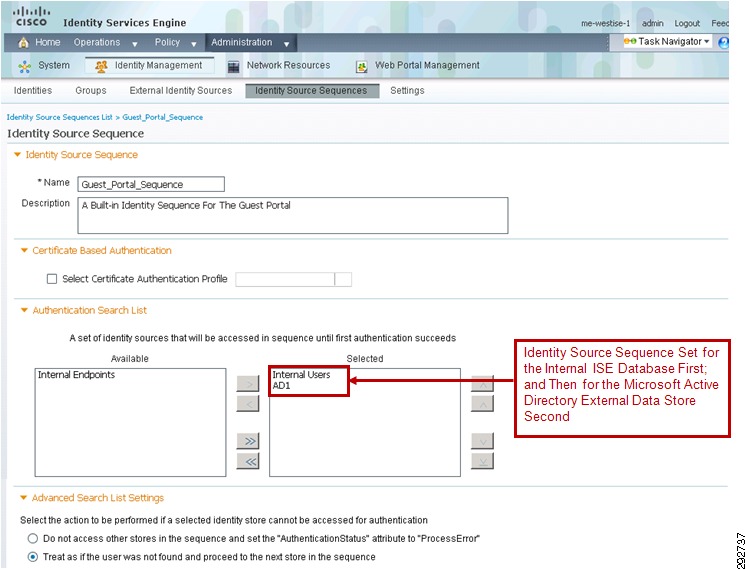Open the Identity Management submenu

(x=158, y=66)
